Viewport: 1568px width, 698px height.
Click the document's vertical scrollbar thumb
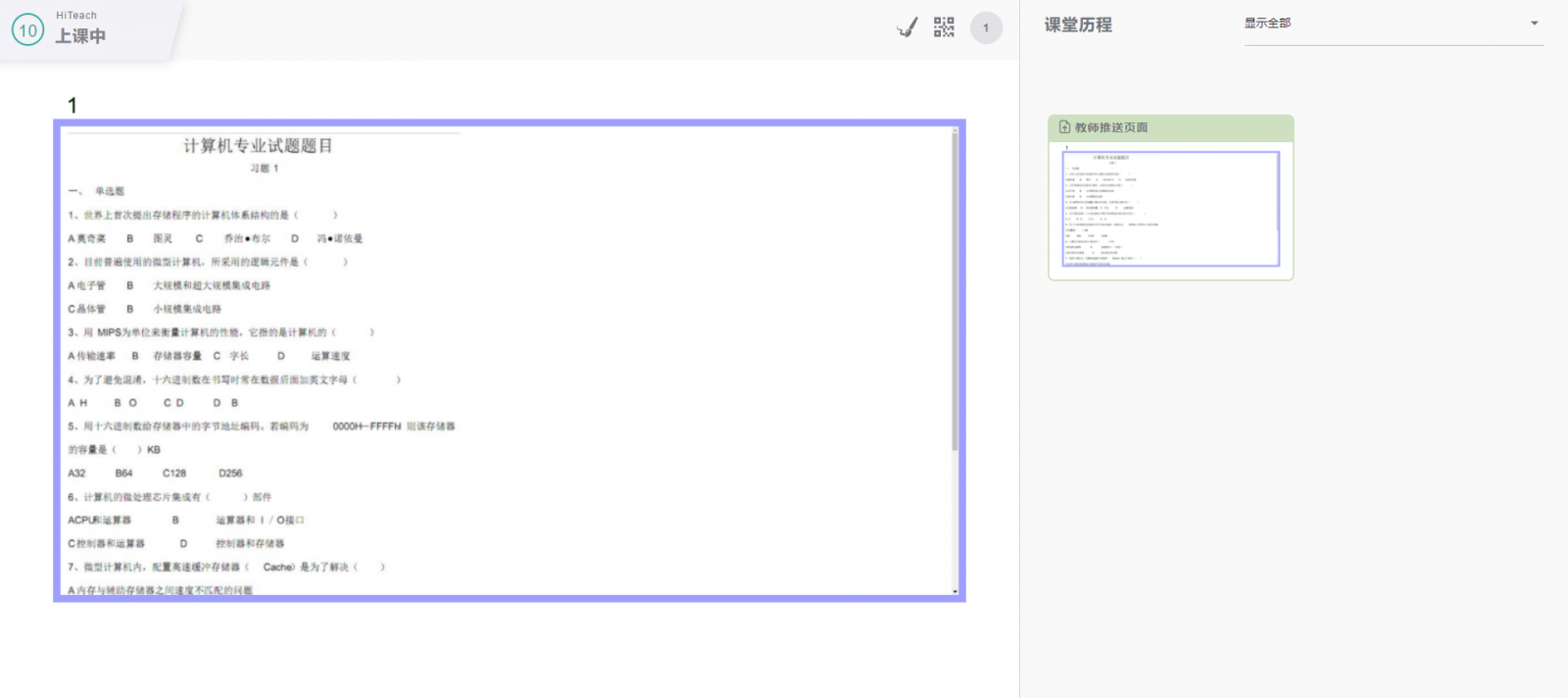(955, 294)
